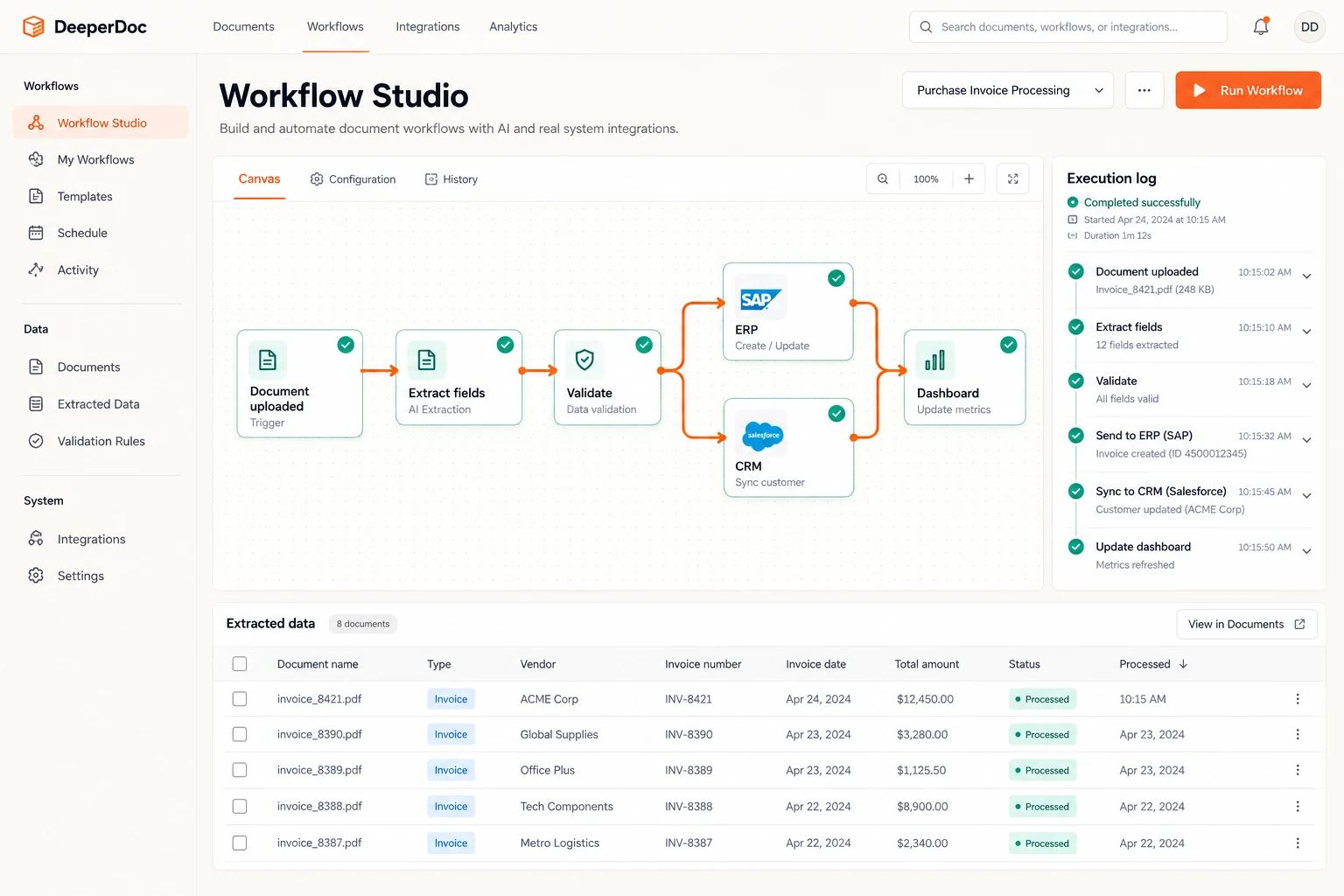The image size is (1344, 896).
Task: Open the notifications bell
Action: click(1261, 26)
